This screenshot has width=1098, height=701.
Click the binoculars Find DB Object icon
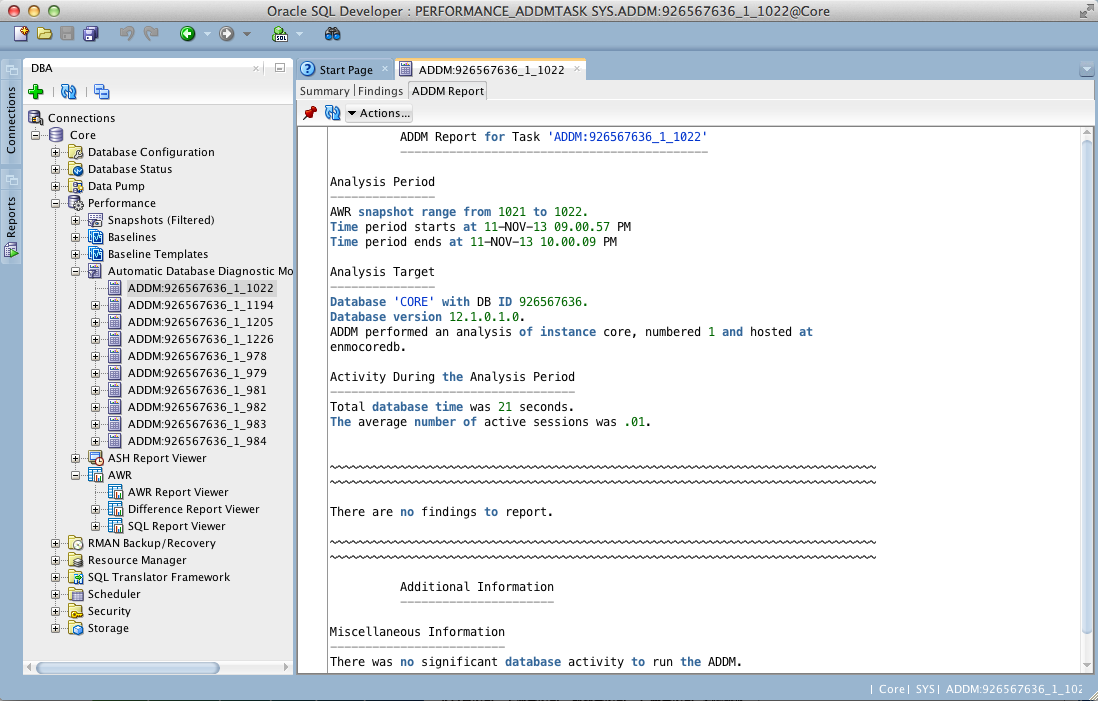tap(333, 34)
